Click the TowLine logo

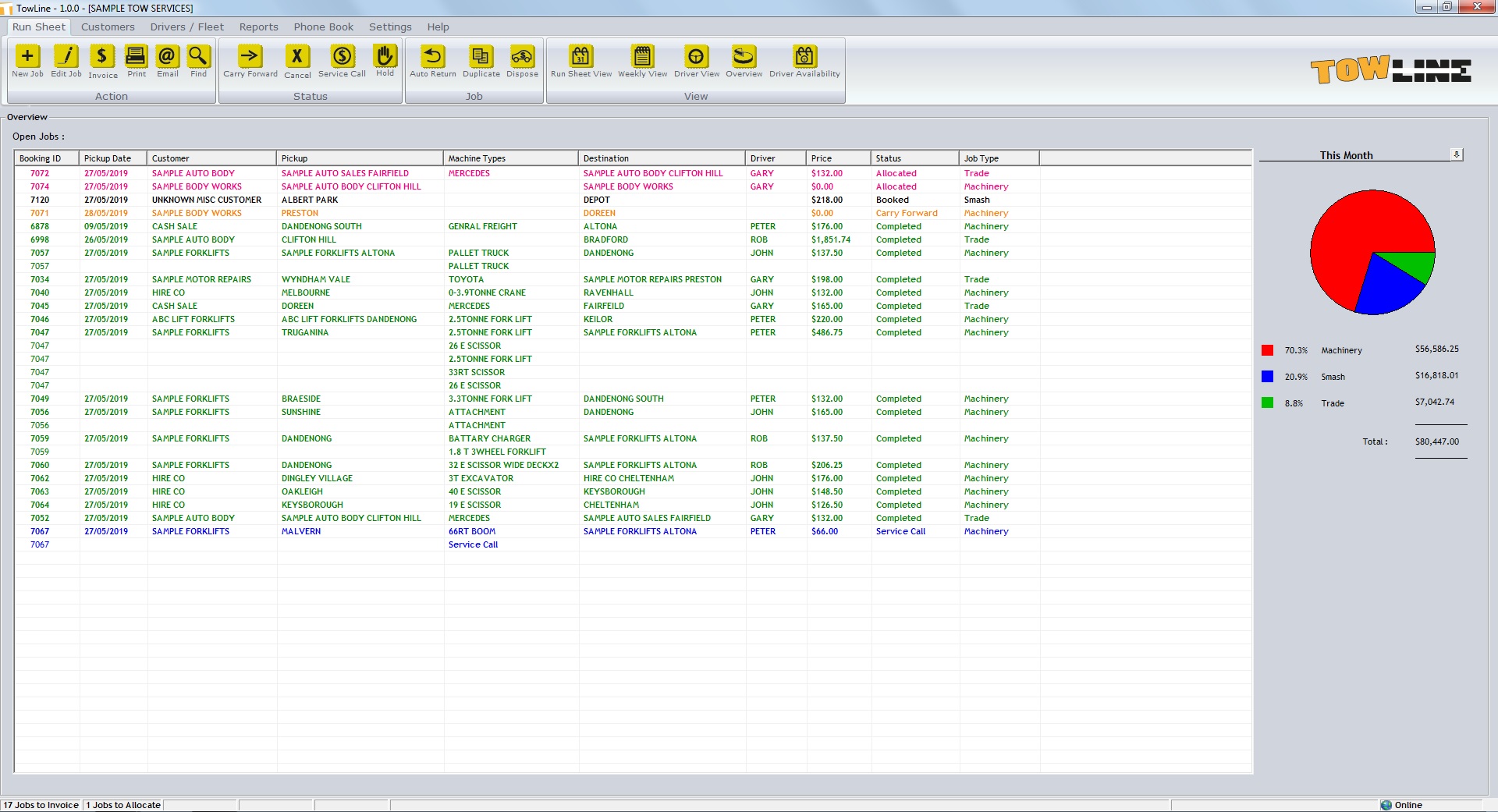(x=1390, y=69)
